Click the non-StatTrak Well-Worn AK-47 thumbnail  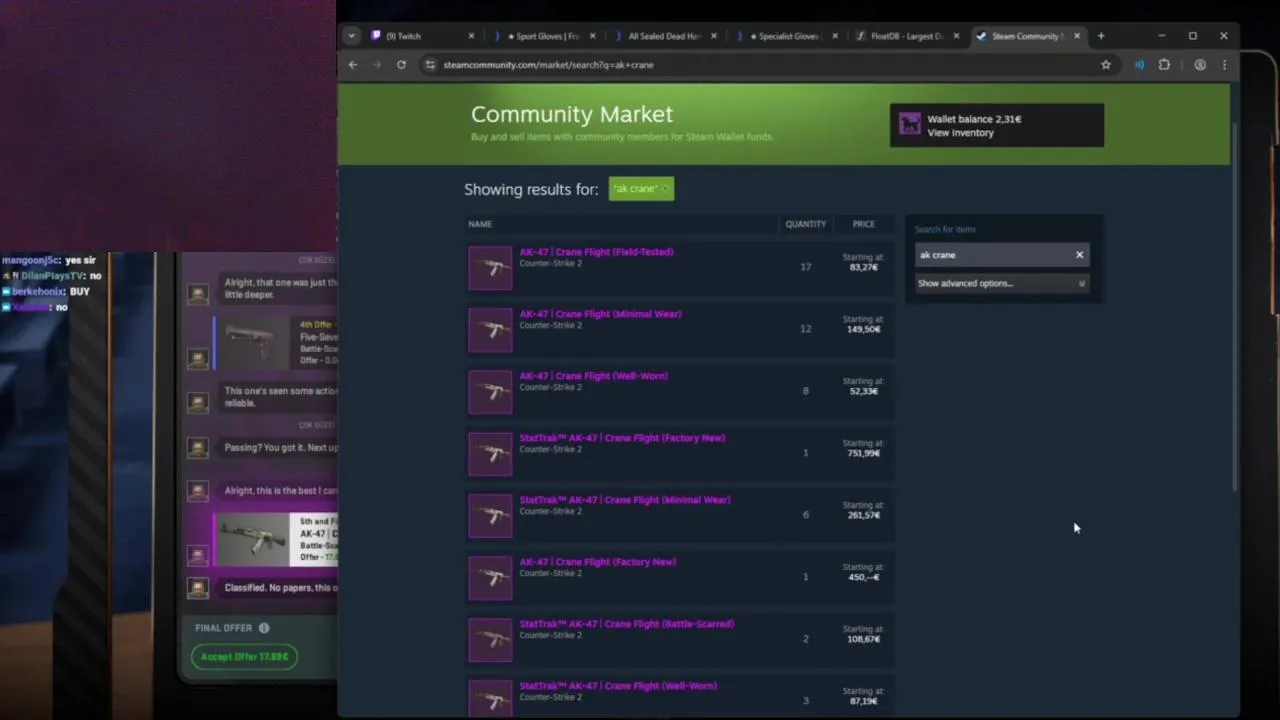(490, 392)
